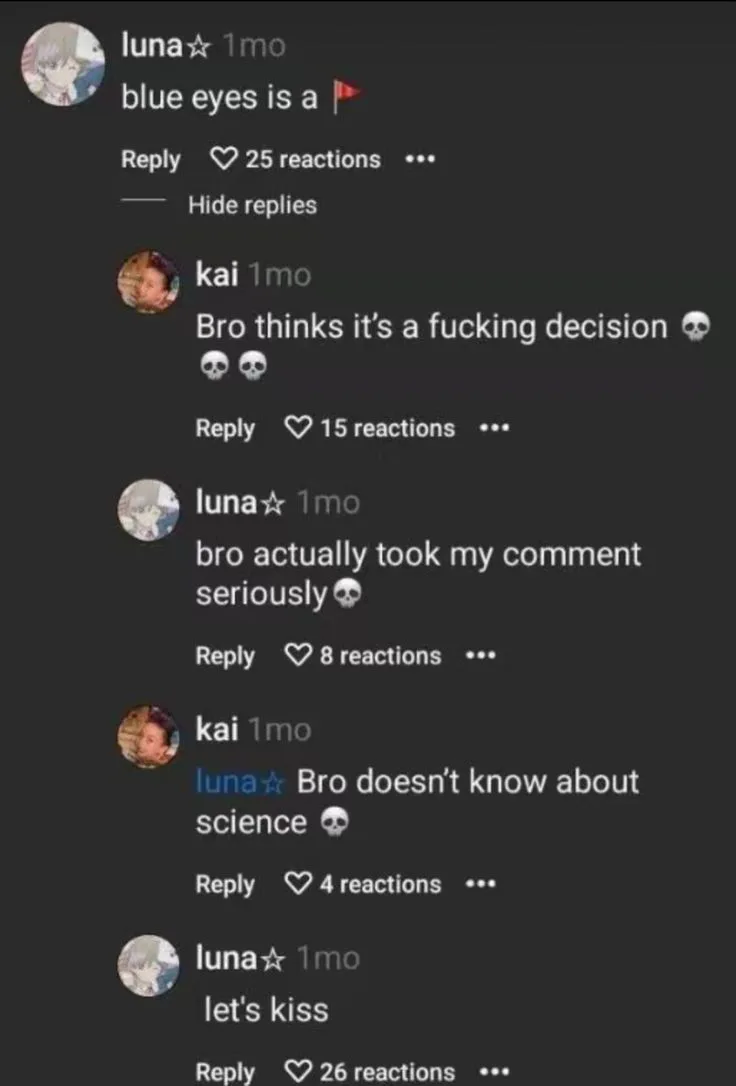Reply to 'bro actually took my comment seriously'
The image size is (736, 1086).
[225, 656]
